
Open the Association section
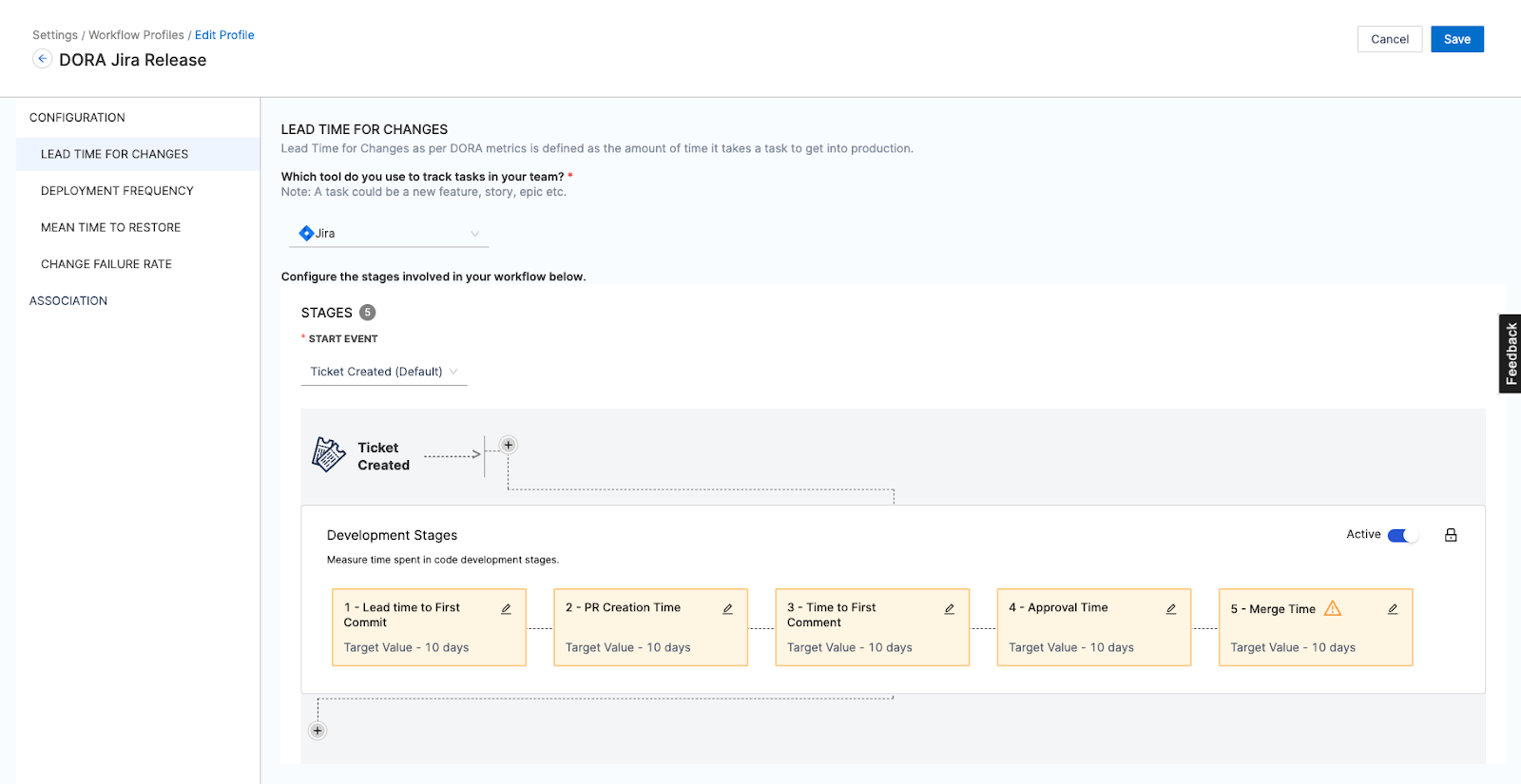click(68, 301)
